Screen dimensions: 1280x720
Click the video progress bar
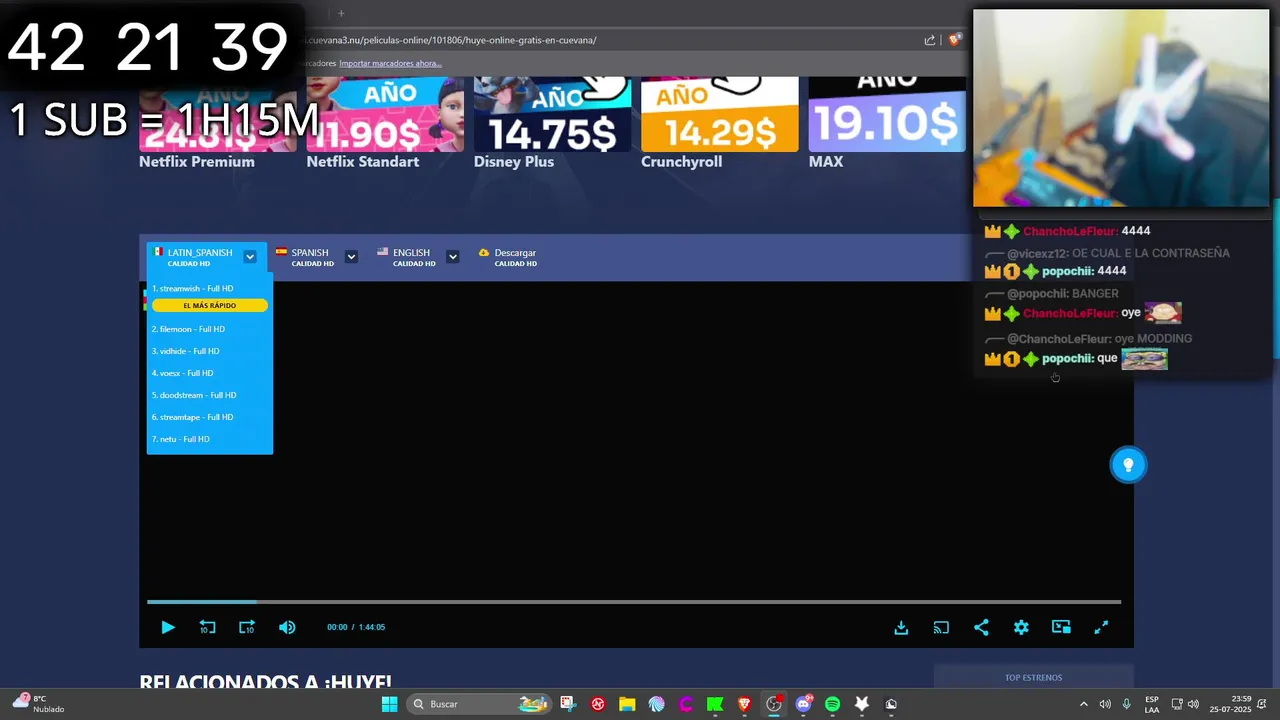(x=634, y=602)
